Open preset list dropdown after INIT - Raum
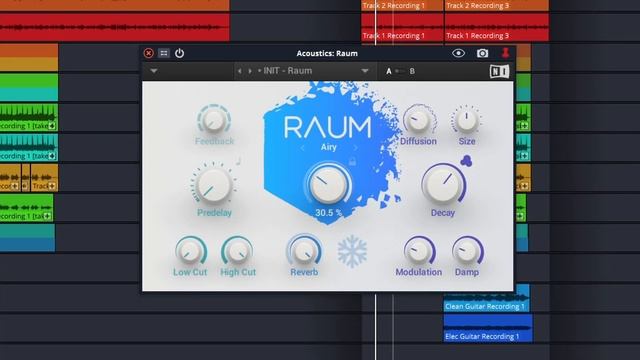Screen dimensions: 640x360 coord(365,71)
